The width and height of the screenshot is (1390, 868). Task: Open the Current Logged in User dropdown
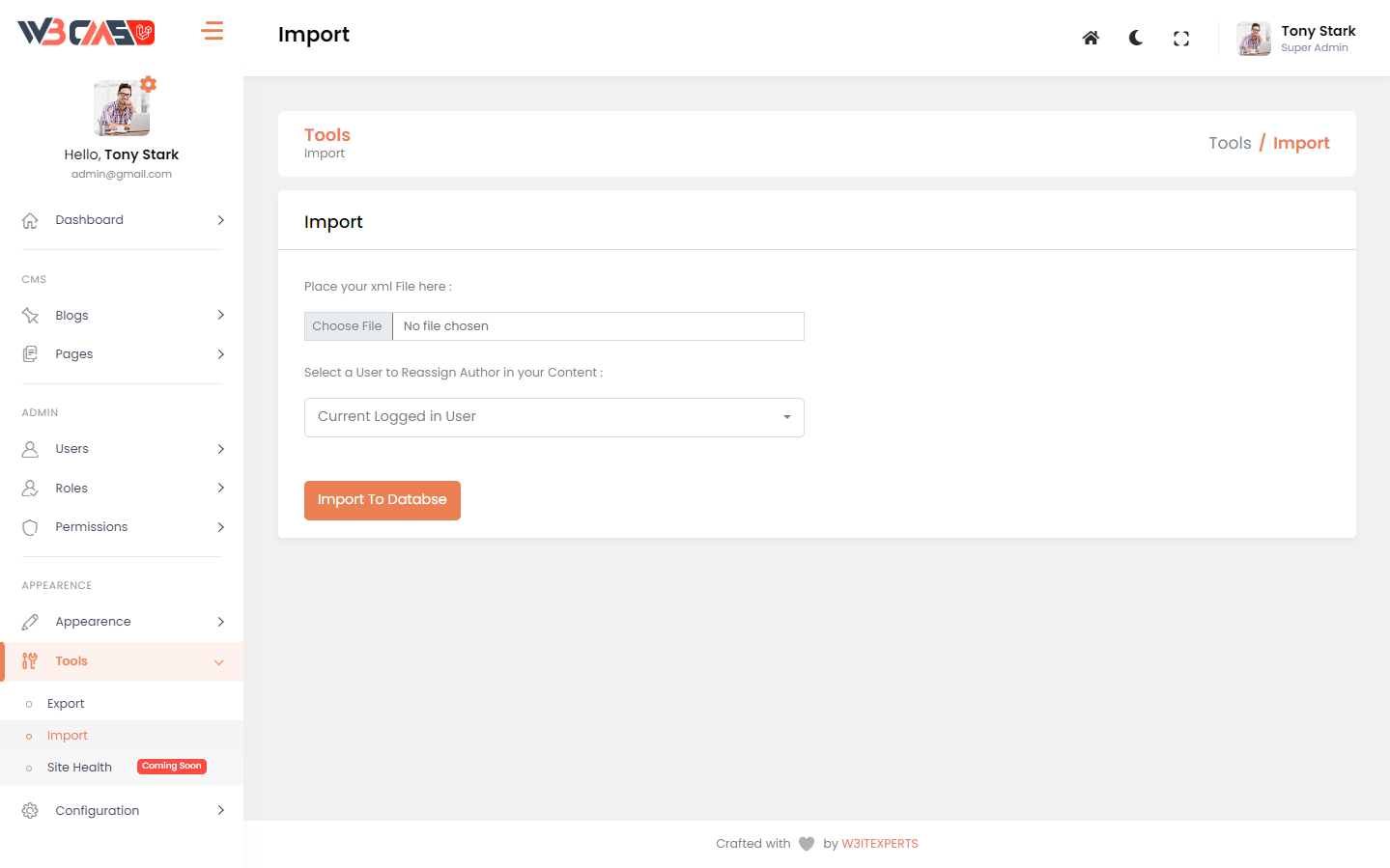point(553,417)
